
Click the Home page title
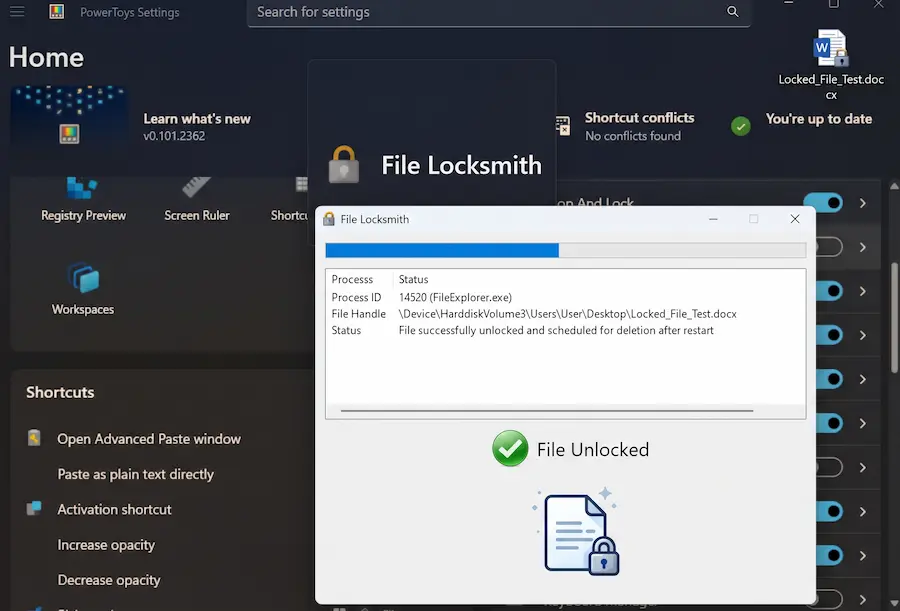click(x=46, y=57)
